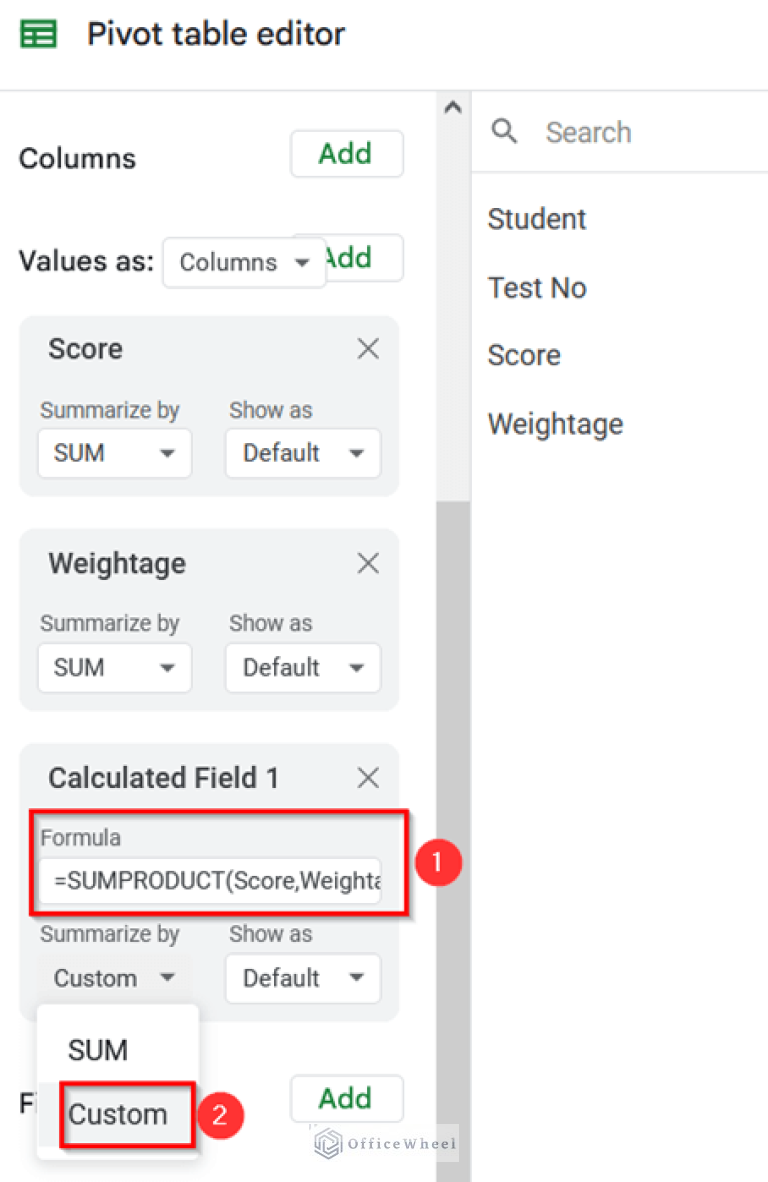The width and height of the screenshot is (768, 1182).
Task: Remove Calculated Field 1 with its X icon
Action: [x=367, y=777]
